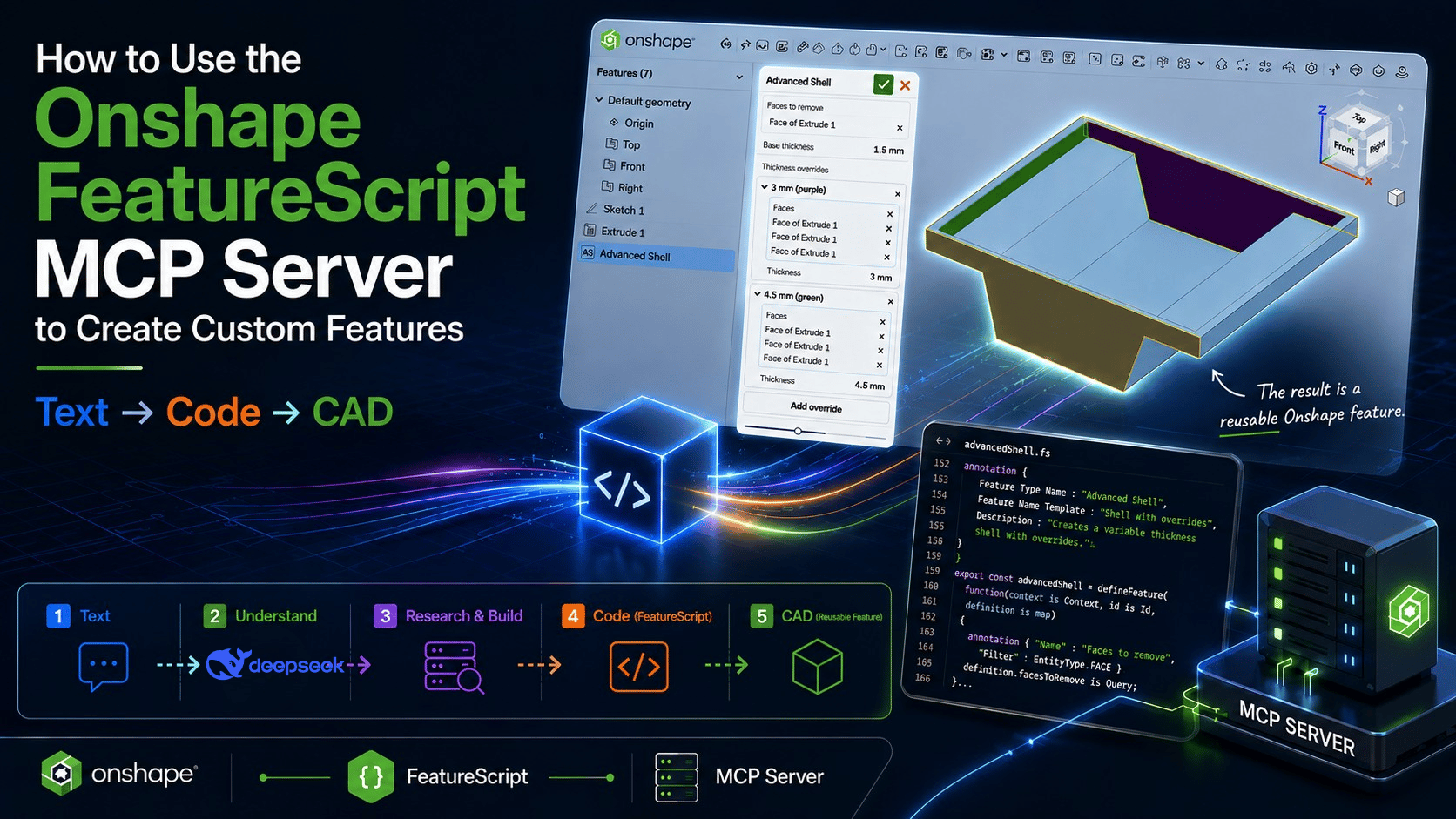Click the MCP Server rack icon at bottom
The image size is (1456, 819).
(677, 777)
